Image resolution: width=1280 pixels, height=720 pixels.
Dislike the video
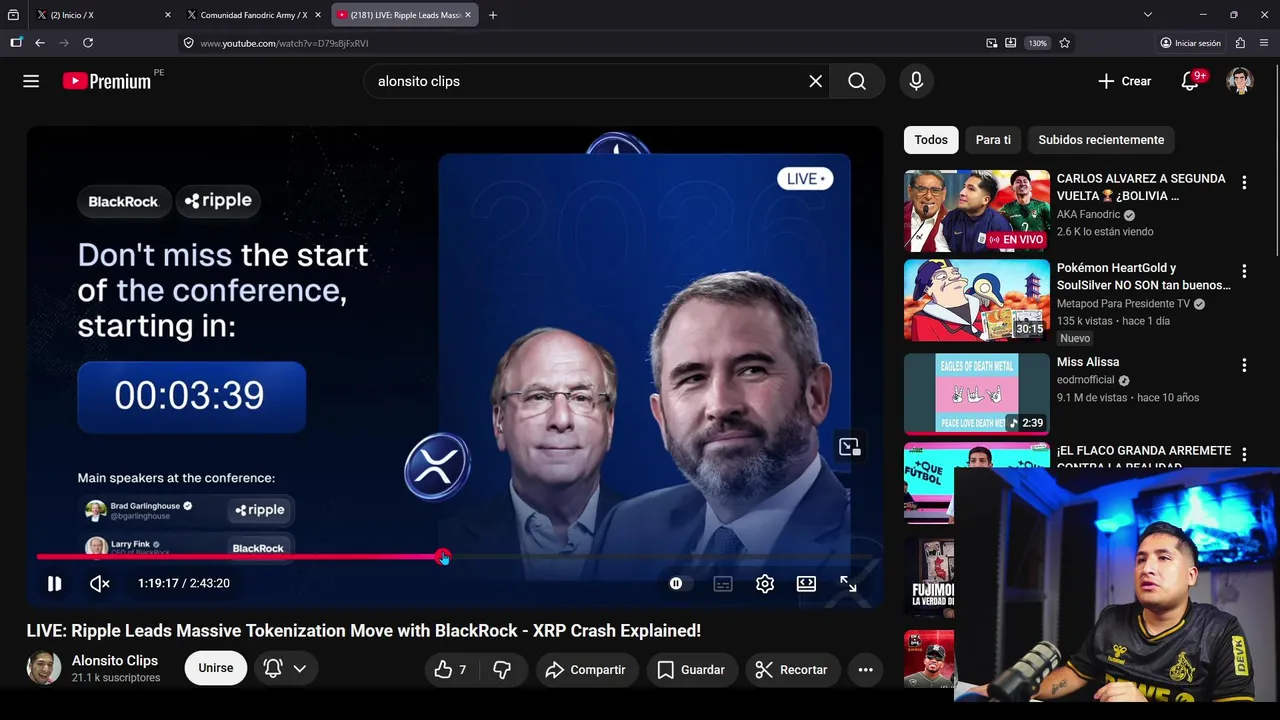click(502, 670)
